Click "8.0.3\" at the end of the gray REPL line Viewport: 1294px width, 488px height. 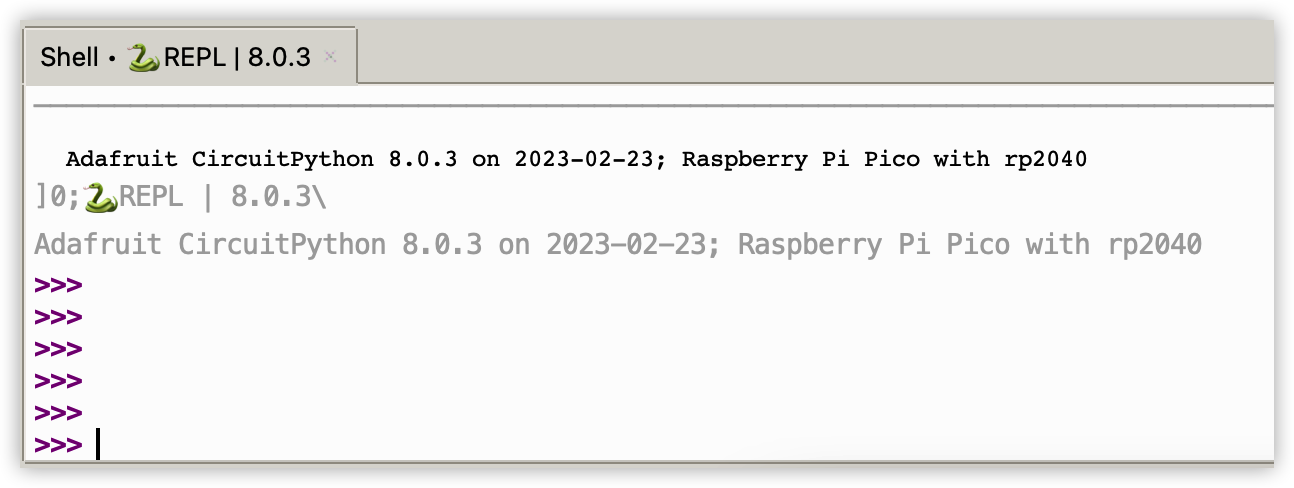pos(278,197)
